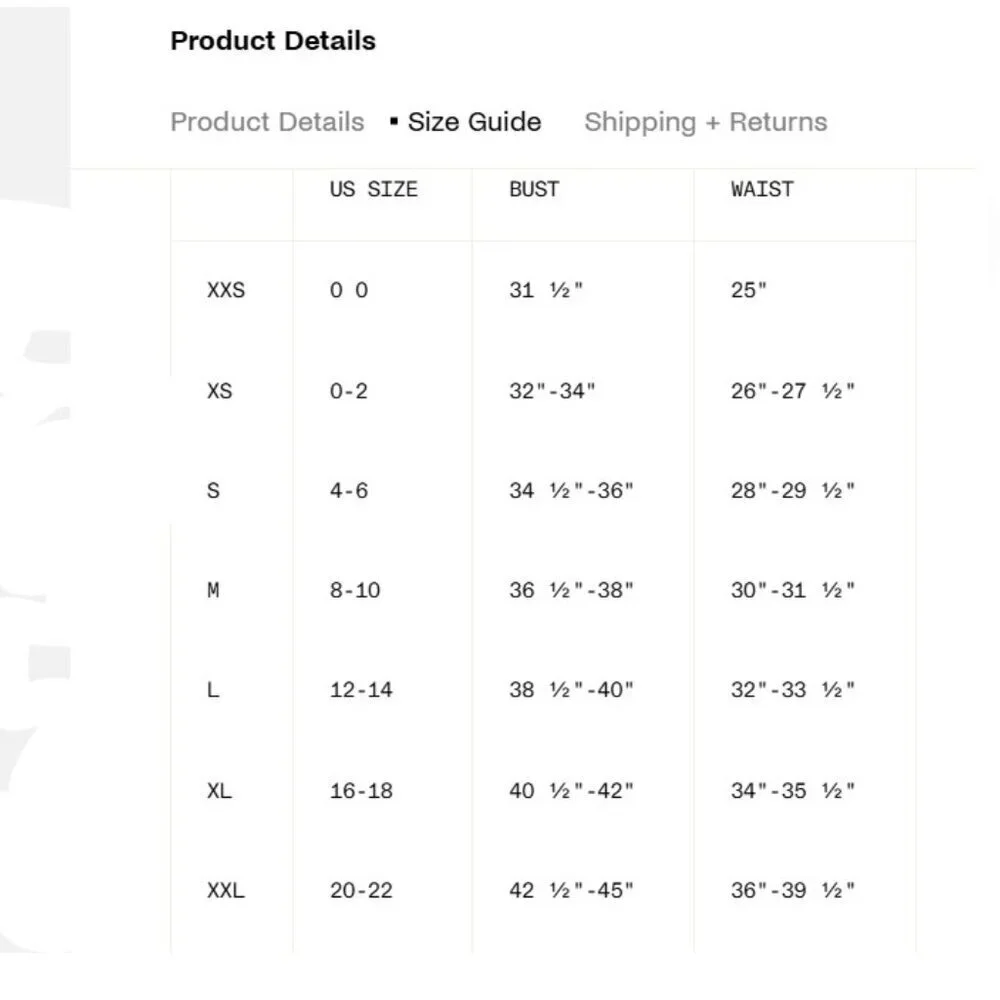
Task: Select the XS size row label
Action: click(219, 391)
